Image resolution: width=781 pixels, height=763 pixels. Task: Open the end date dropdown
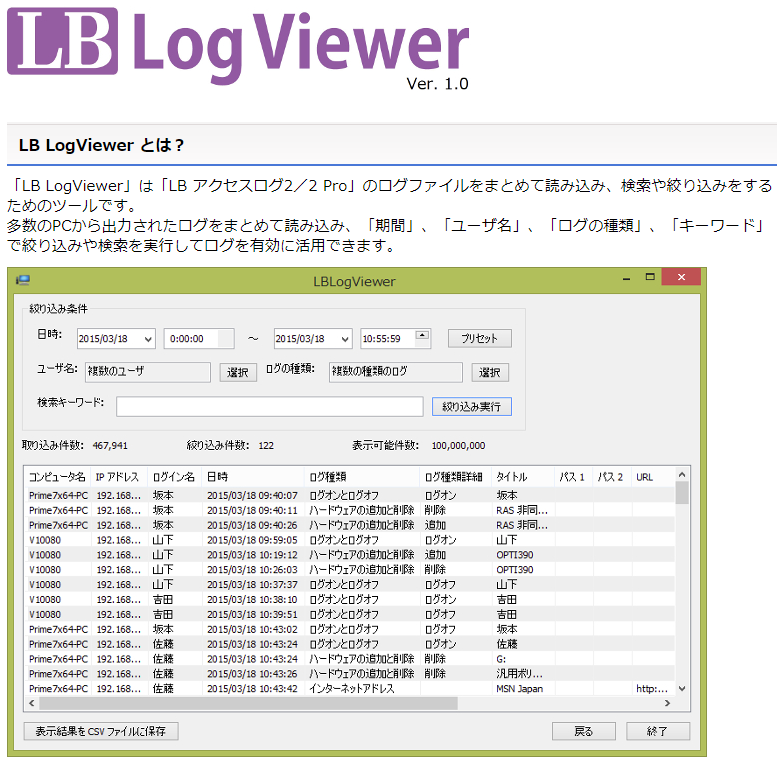click(344, 339)
